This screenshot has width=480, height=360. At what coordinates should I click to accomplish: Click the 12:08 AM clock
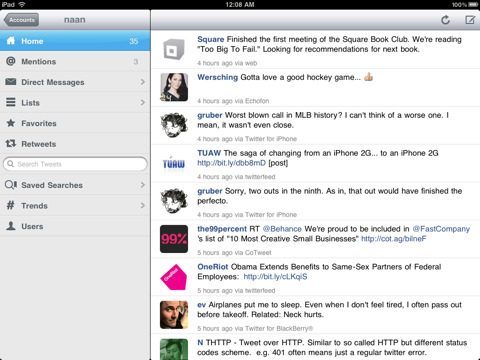[x=240, y=4]
